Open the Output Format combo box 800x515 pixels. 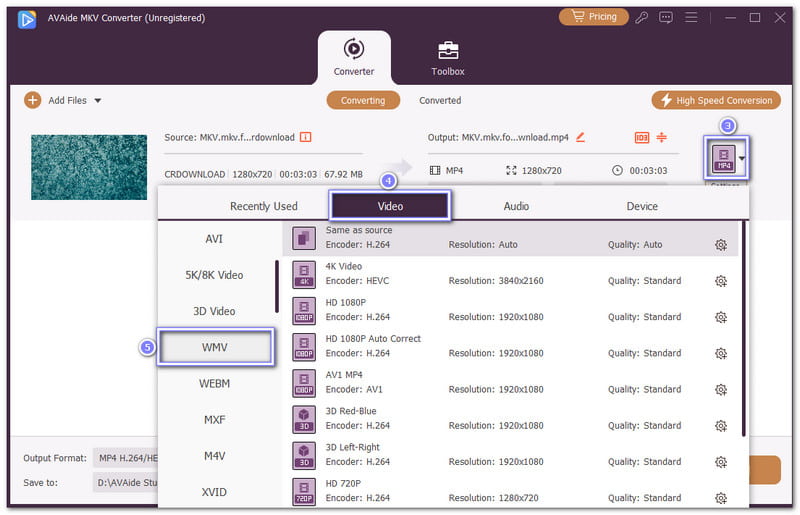126,458
